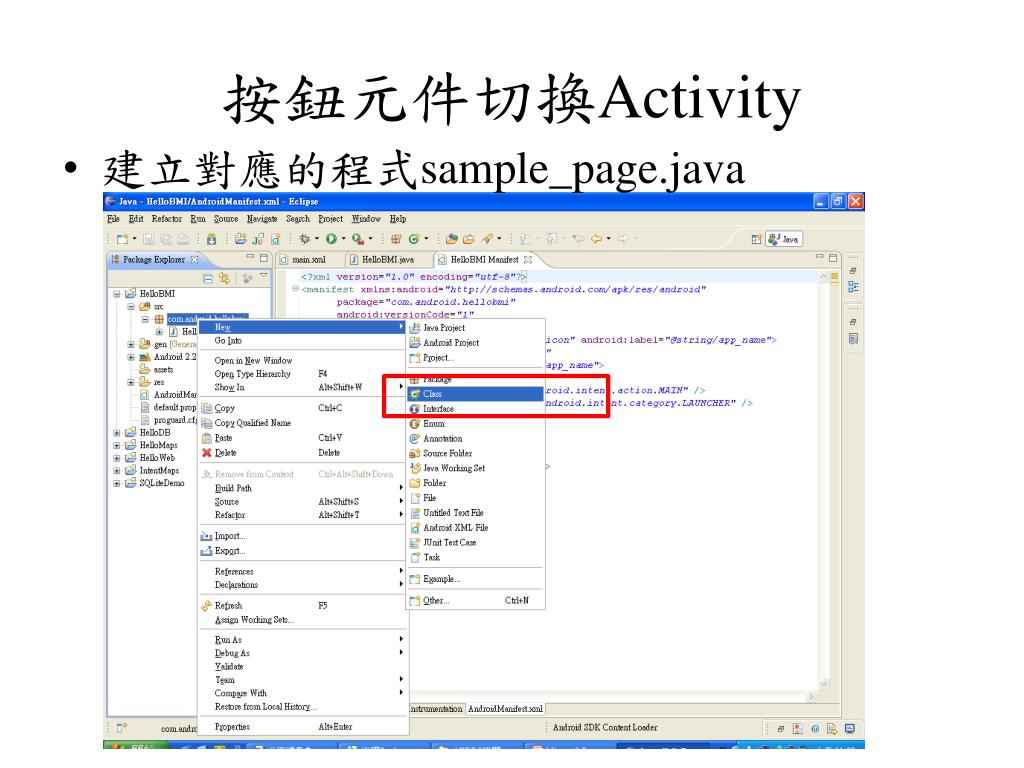Click the editor vertical scrollbar
The width and height of the screenshot is (1024, 768).
[x=824, y=480]
